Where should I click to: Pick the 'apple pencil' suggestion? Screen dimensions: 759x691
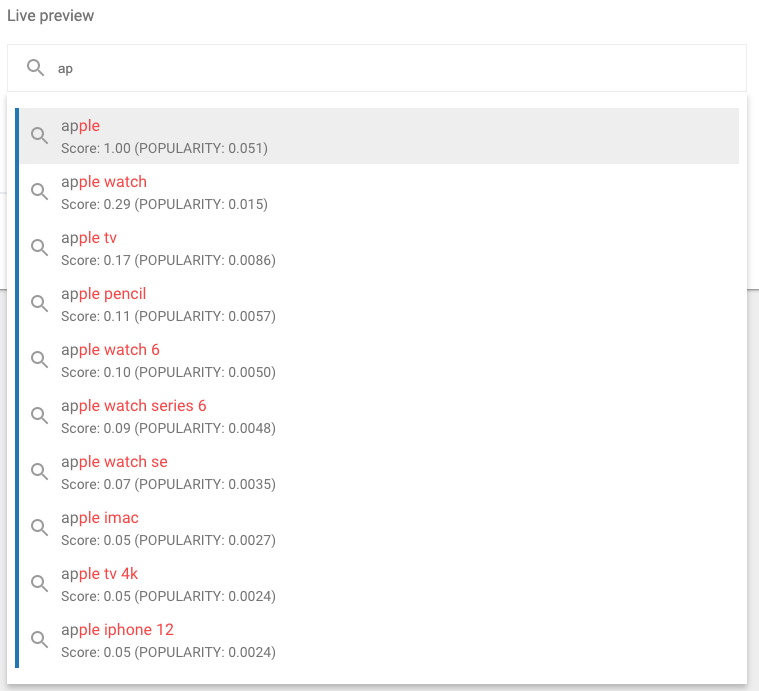(379, 304)
